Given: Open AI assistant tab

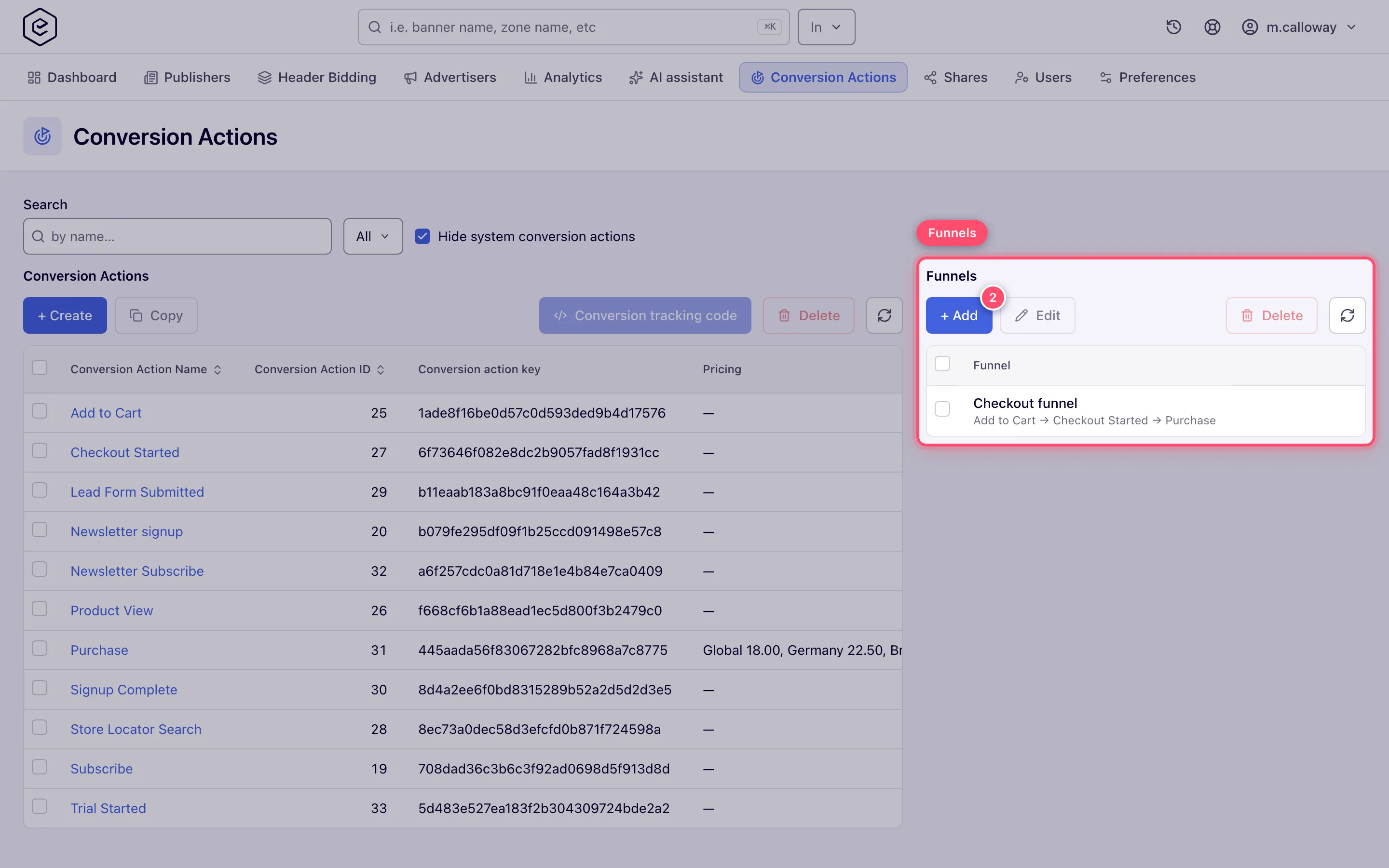Looking at the screenshot, I should coord(676,78).
